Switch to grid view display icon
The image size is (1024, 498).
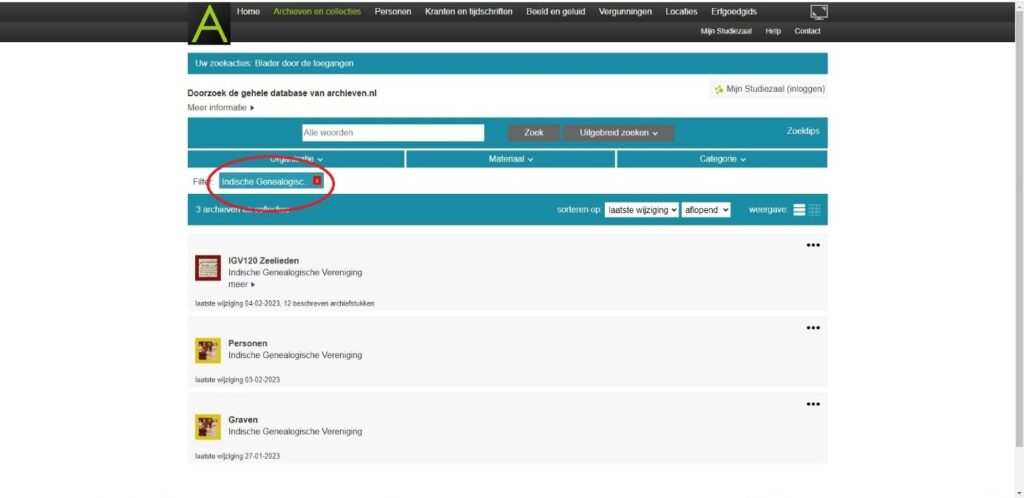coord(814,210)
